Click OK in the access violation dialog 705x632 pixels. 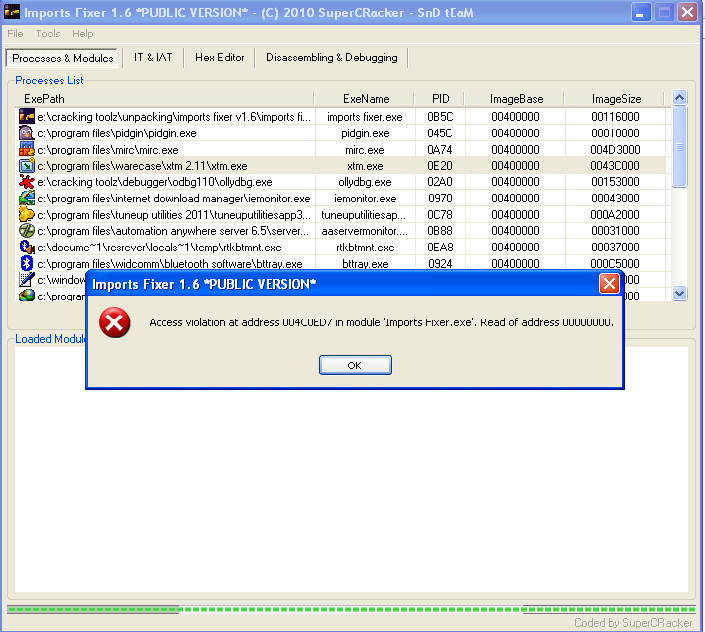click(x=355, y=365)
